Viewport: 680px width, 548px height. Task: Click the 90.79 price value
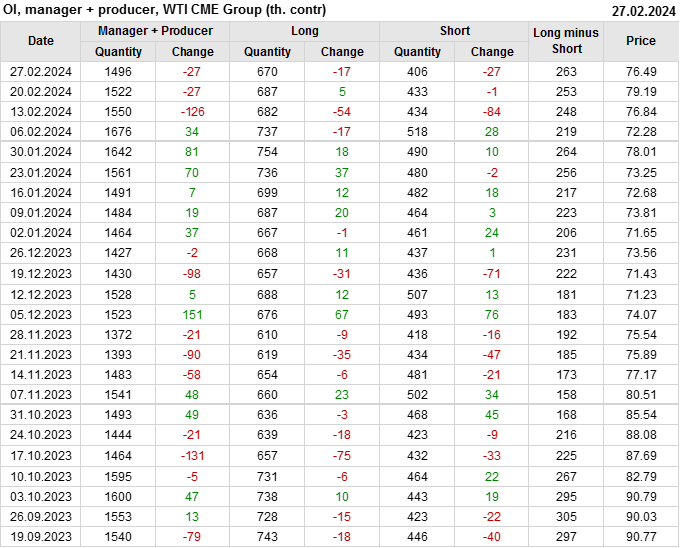click(641, 496)
